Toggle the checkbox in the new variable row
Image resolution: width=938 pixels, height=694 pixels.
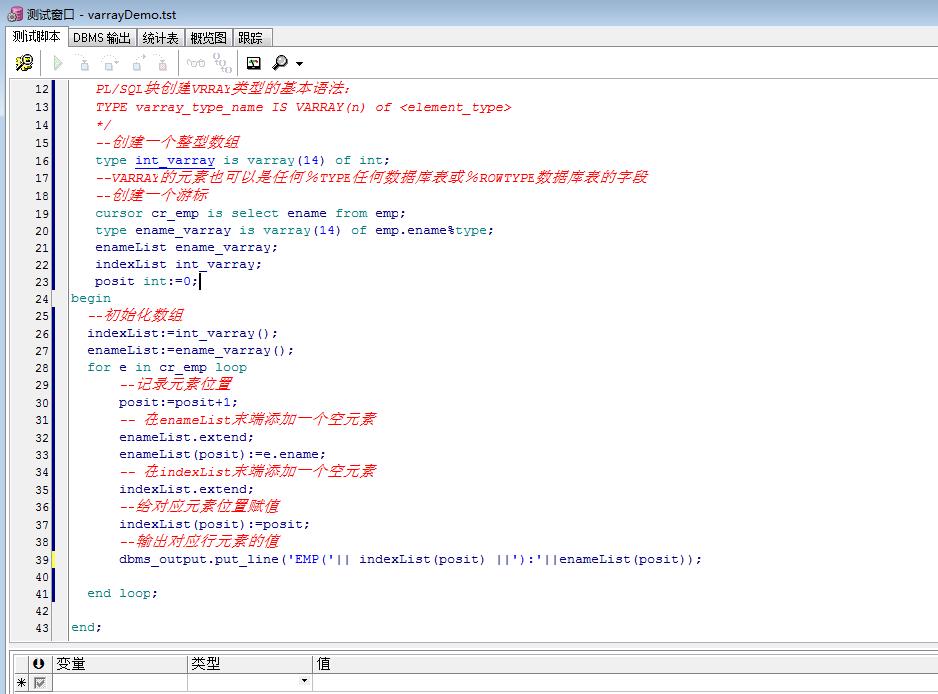pyautogui.click(x=39, y=683)
